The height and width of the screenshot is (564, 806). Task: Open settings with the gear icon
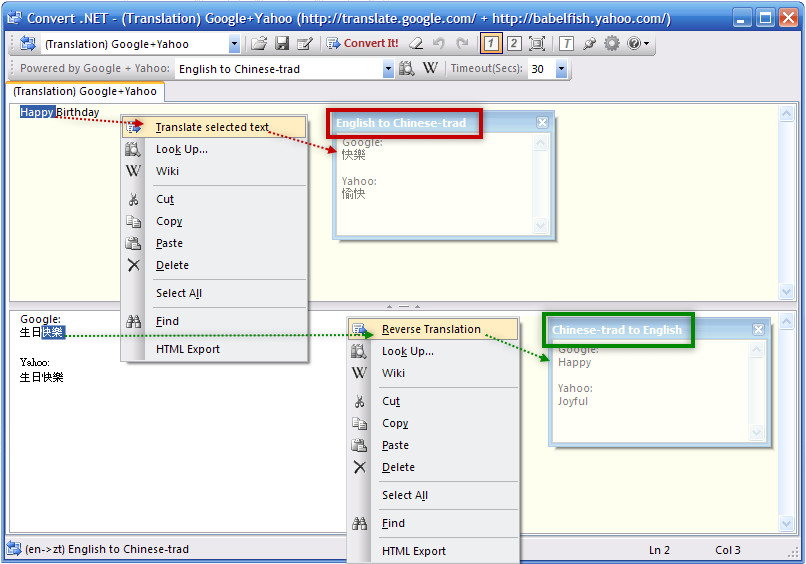612,44
